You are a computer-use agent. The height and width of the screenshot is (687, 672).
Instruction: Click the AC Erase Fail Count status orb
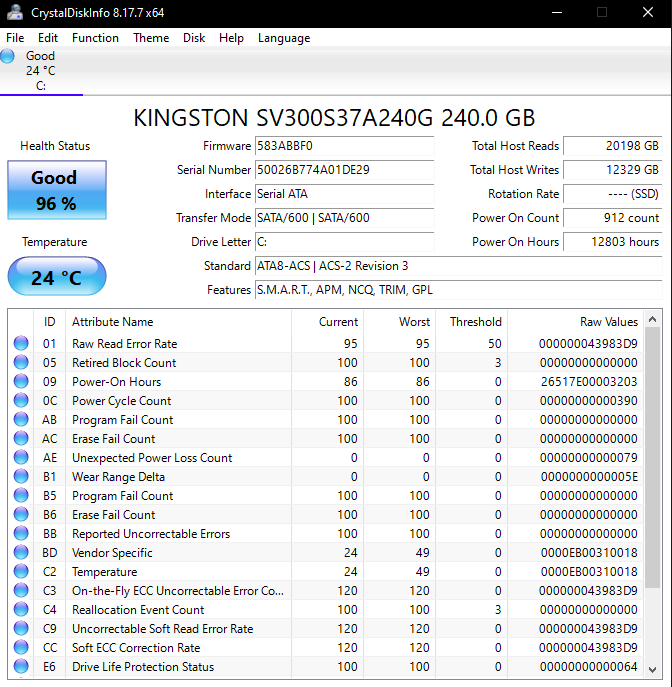click(21, 438)
